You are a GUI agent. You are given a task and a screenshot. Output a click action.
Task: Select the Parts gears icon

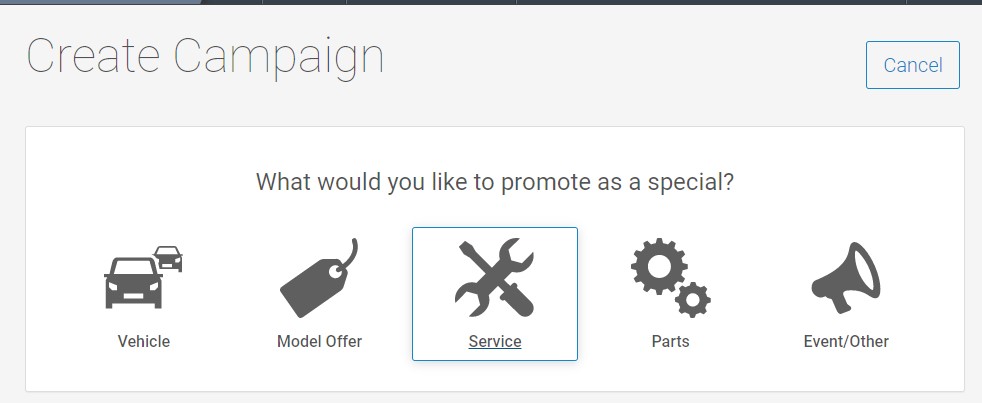click(x=671, y=277)
